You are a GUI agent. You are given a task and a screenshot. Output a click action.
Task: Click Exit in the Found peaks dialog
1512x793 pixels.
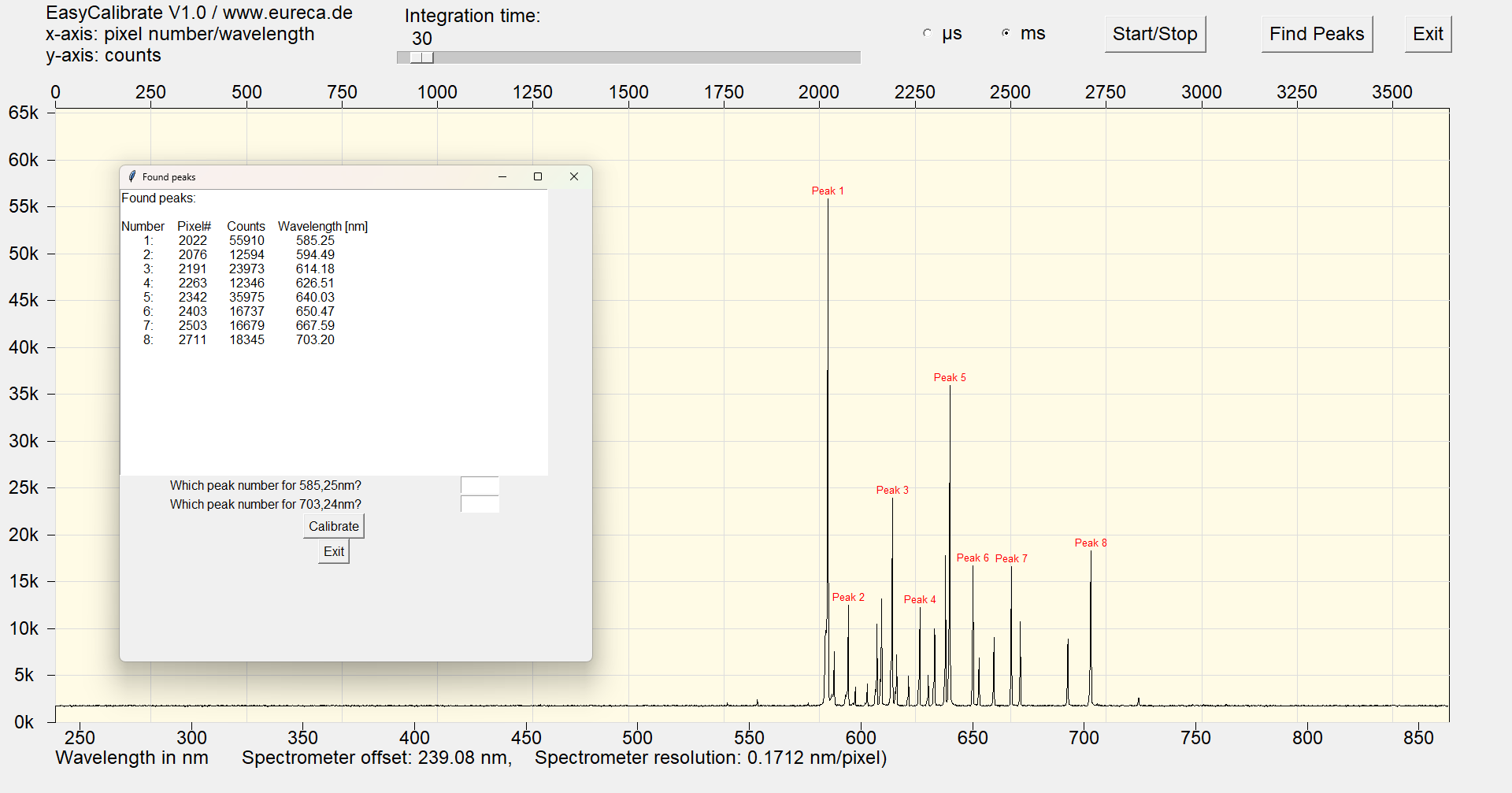click(334, 551)
